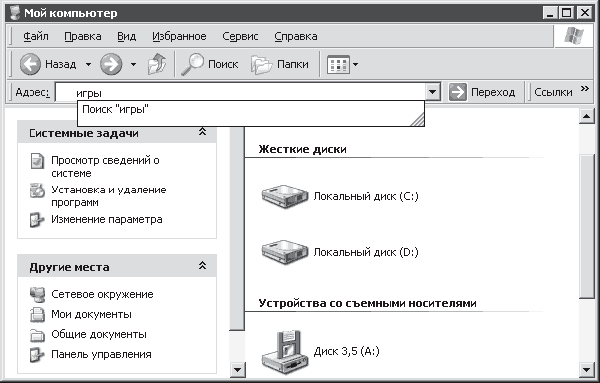600x383 pixels.
Task: Toggle the Folders (Папки) pane
Action: [x=280, y=64]
